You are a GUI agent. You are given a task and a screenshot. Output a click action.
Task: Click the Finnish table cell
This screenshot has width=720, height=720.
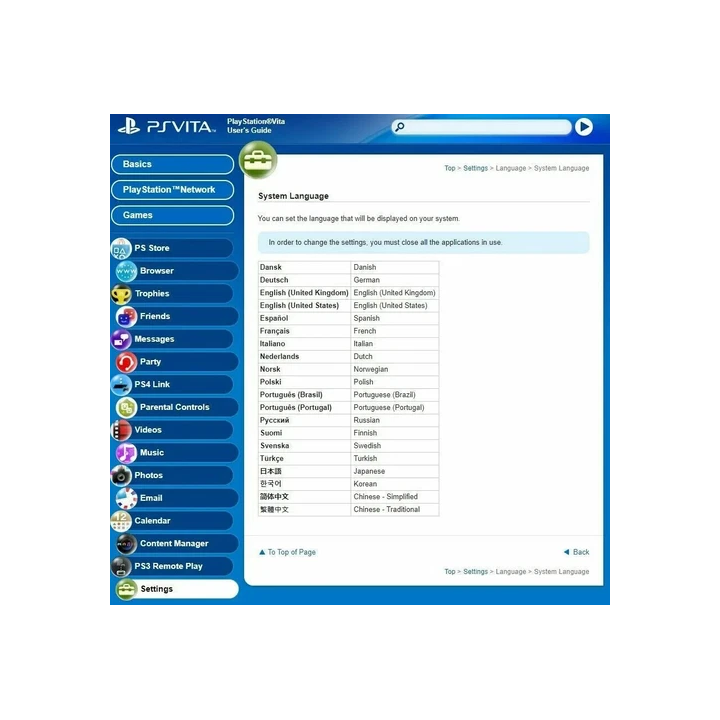395,433
